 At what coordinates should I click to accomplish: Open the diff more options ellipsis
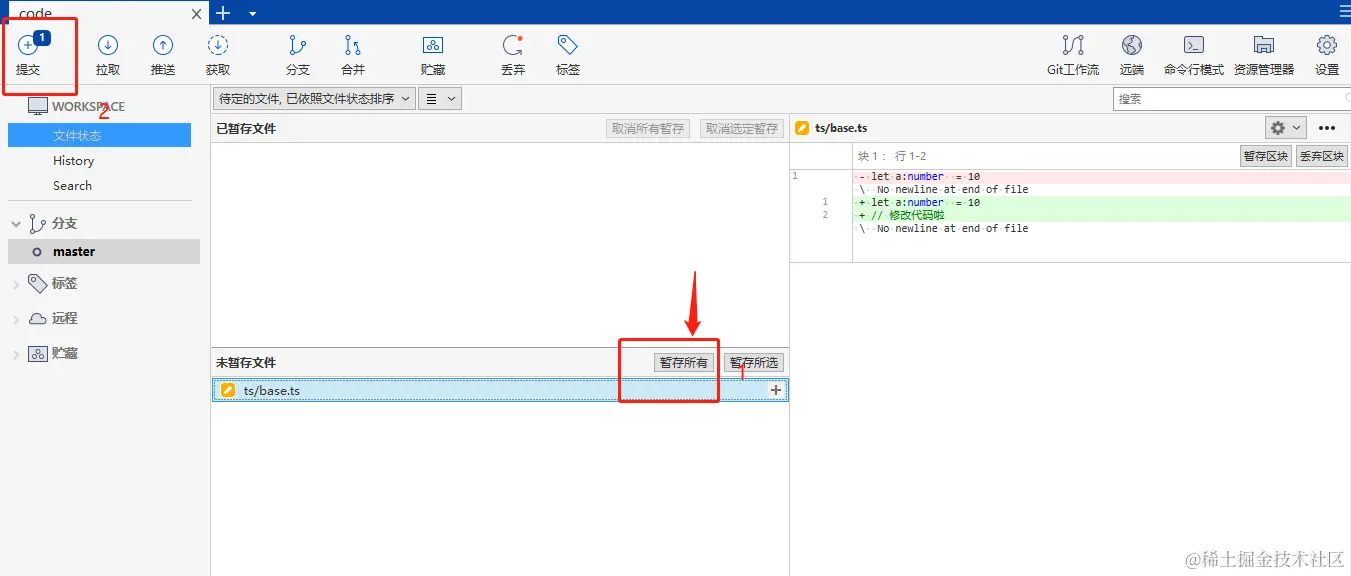pos(1327,127)
